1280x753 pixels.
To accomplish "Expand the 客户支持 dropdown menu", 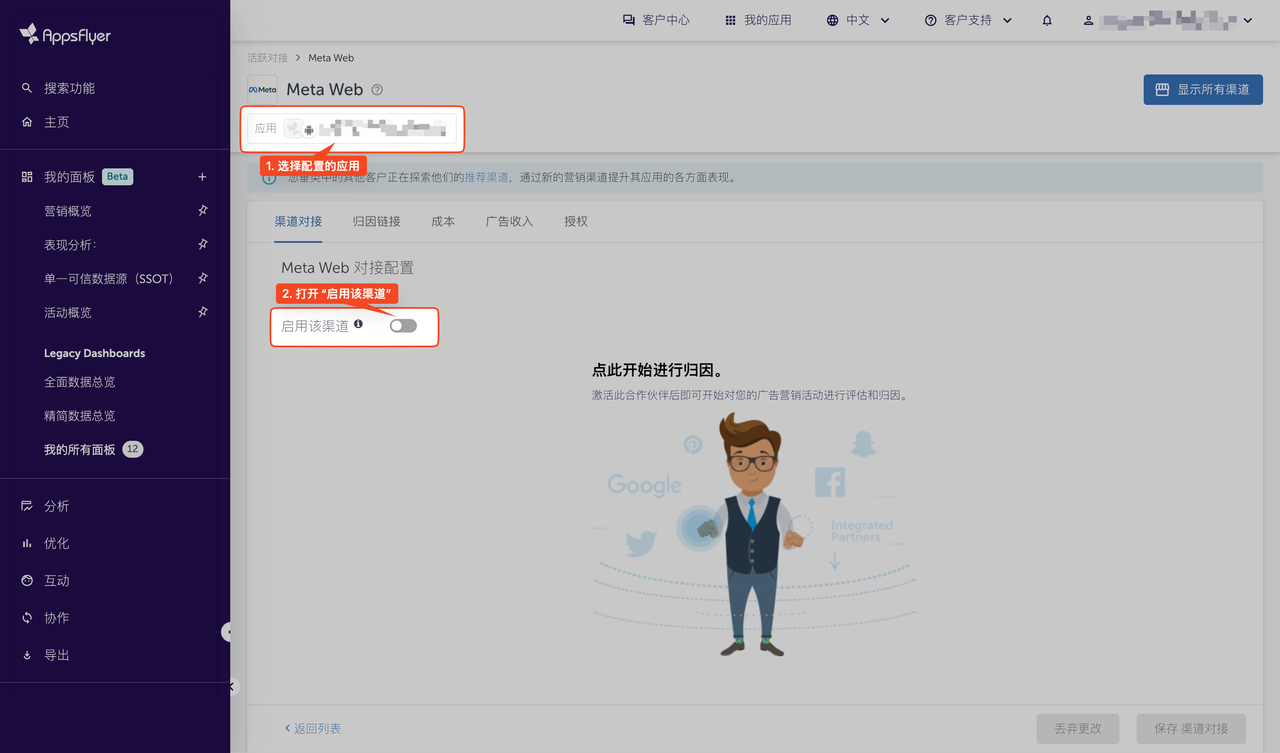I will (968, 20).
